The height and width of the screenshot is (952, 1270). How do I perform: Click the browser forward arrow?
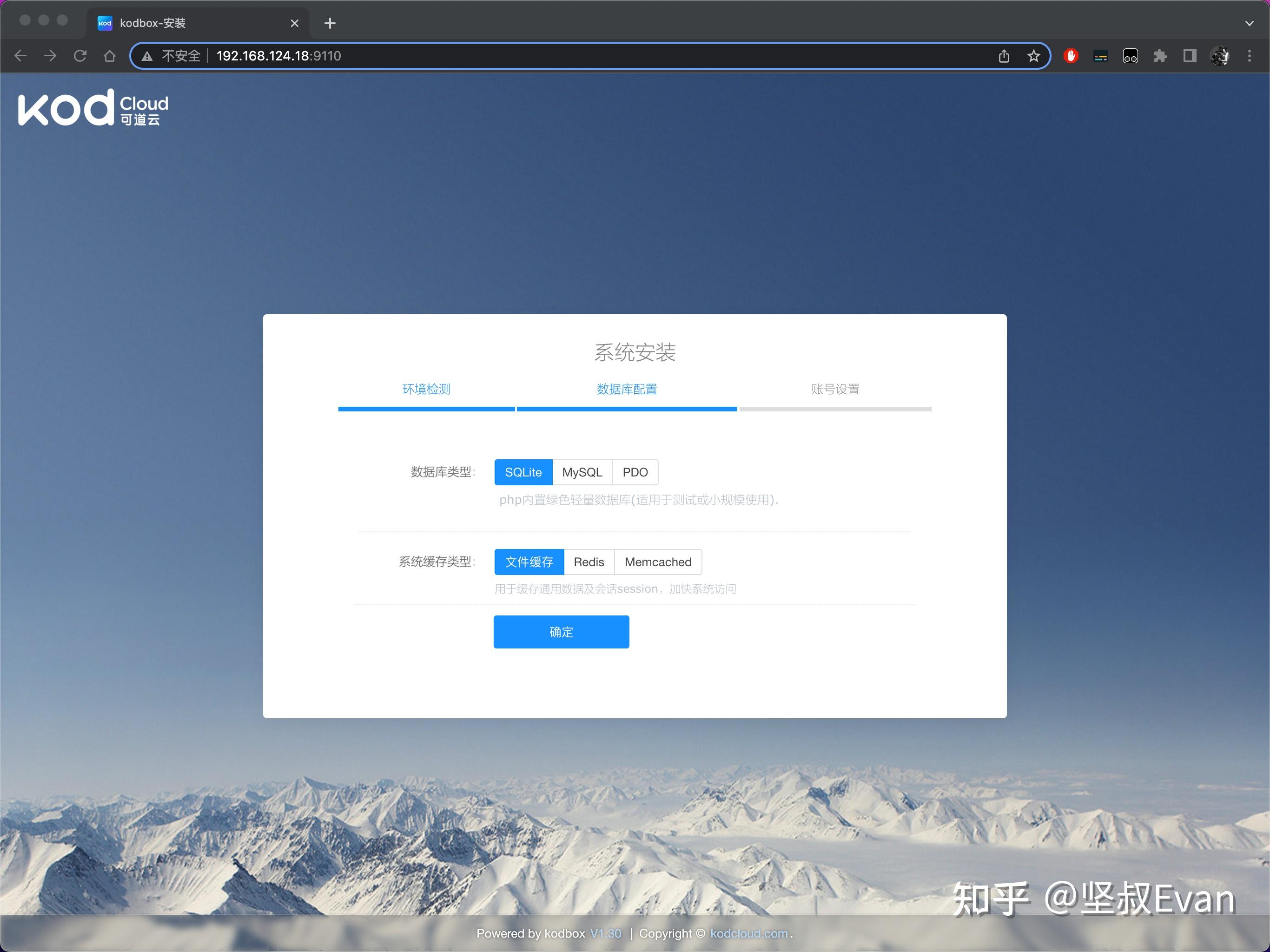[x=51, y=56]
